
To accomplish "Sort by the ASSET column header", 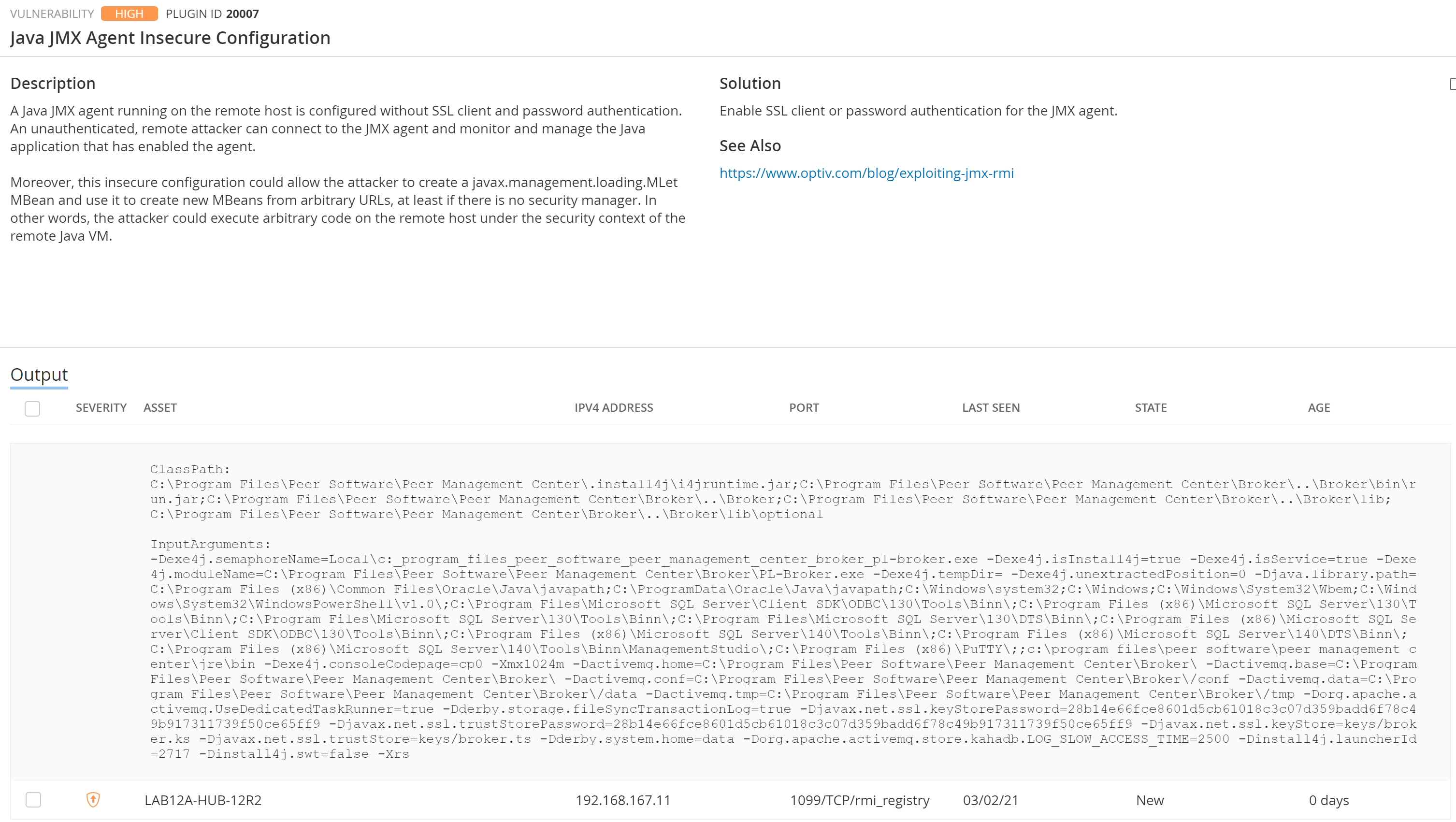I will coord(160,407).
